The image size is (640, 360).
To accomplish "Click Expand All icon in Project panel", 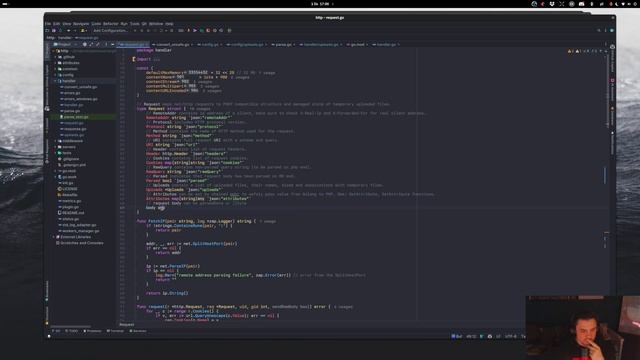I will click(91, 44).
